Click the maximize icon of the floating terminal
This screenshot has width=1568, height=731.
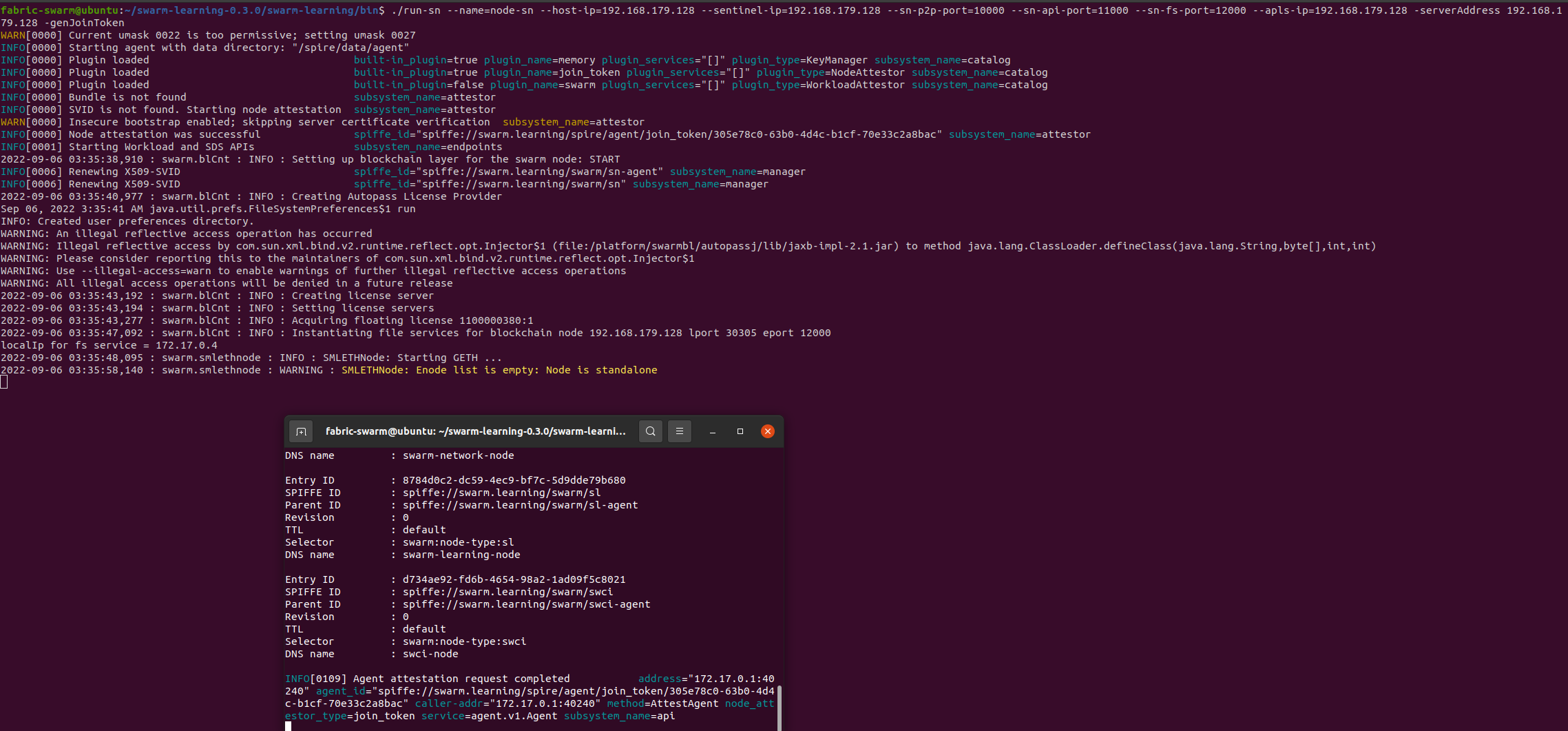coord(740,431)
